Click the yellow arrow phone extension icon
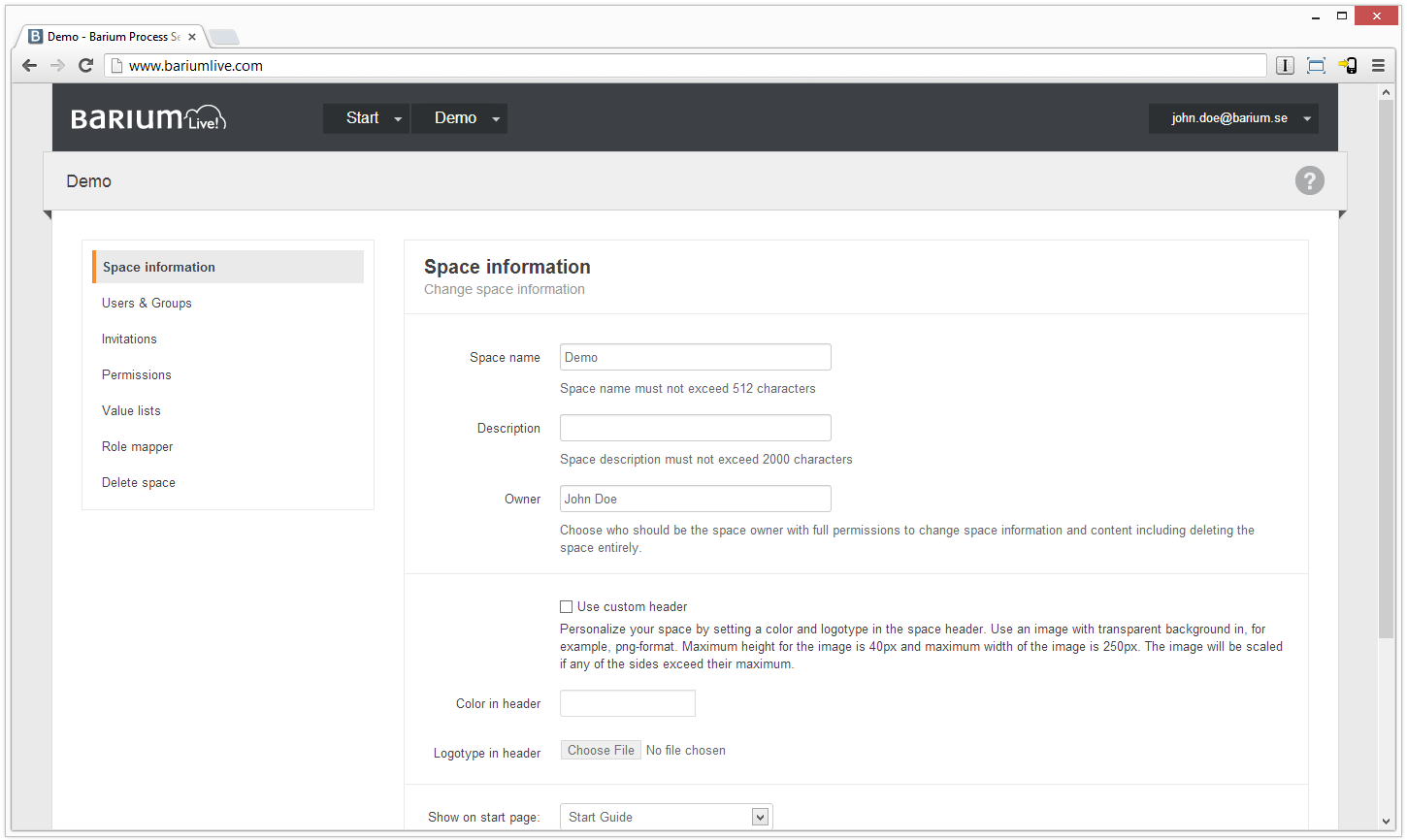Viewport: 1407px width, 840px height. tap(1347, 66)
